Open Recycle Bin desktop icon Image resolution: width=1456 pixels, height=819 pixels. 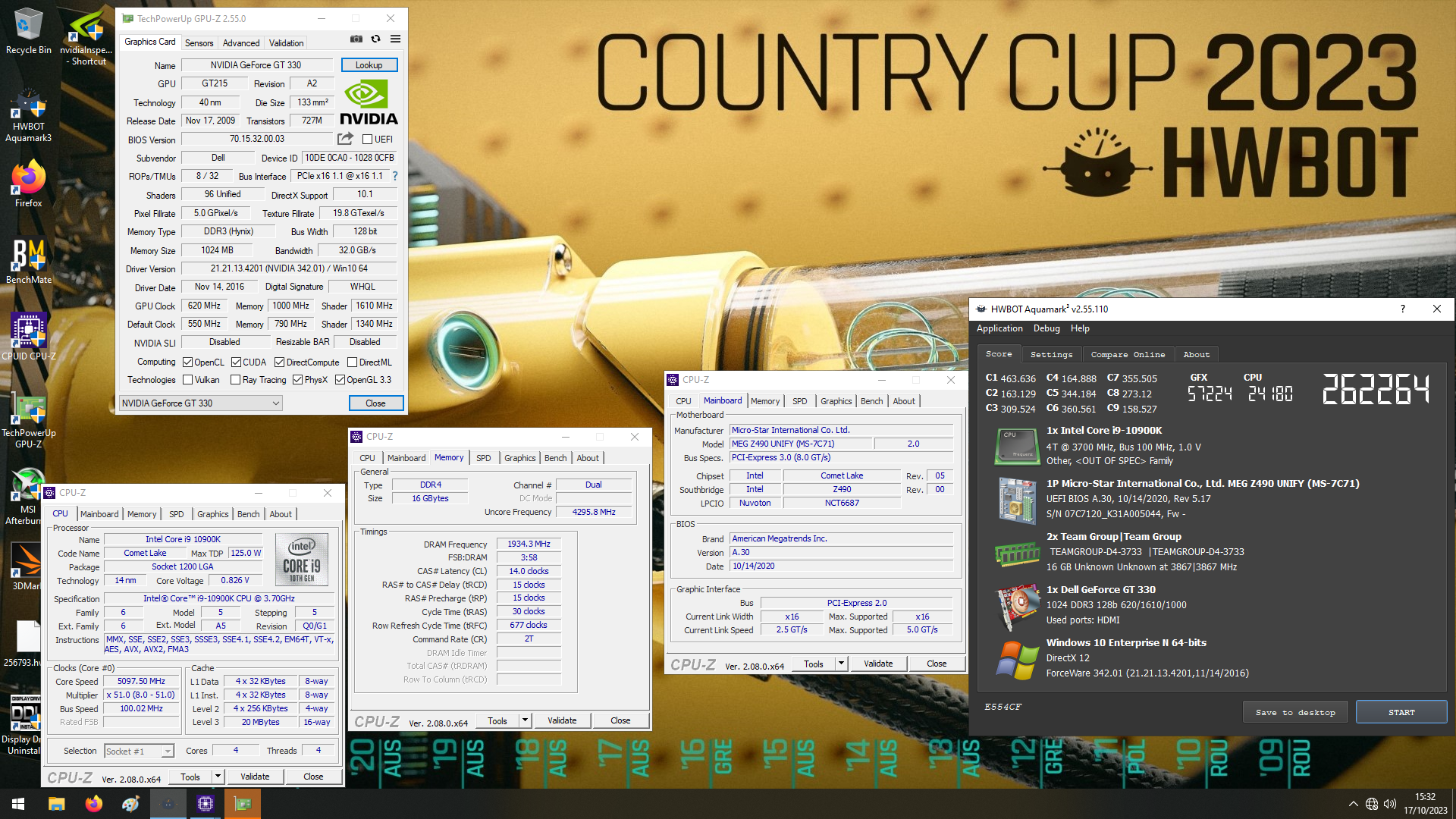point(28,30)
